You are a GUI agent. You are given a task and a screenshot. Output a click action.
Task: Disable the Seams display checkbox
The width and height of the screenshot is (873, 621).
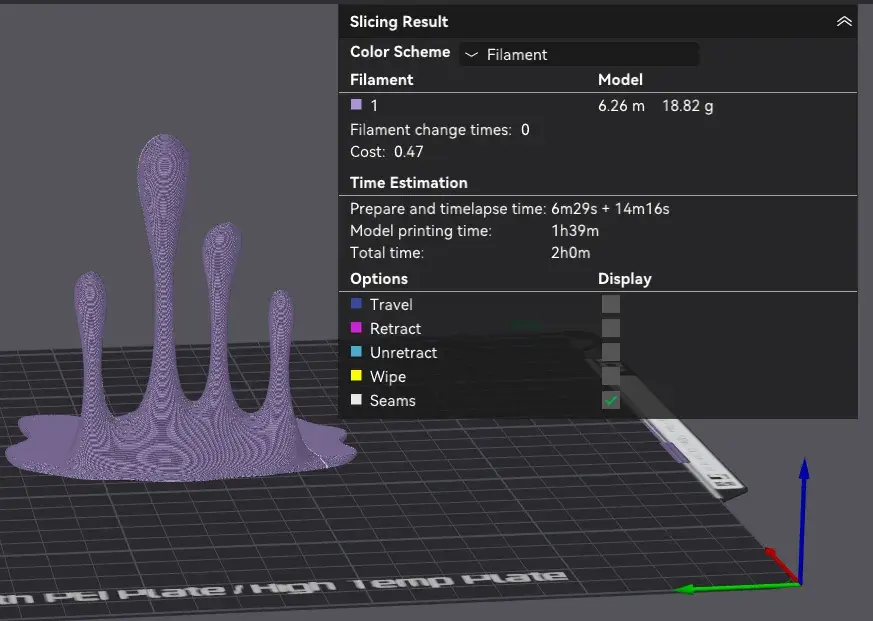610,400
